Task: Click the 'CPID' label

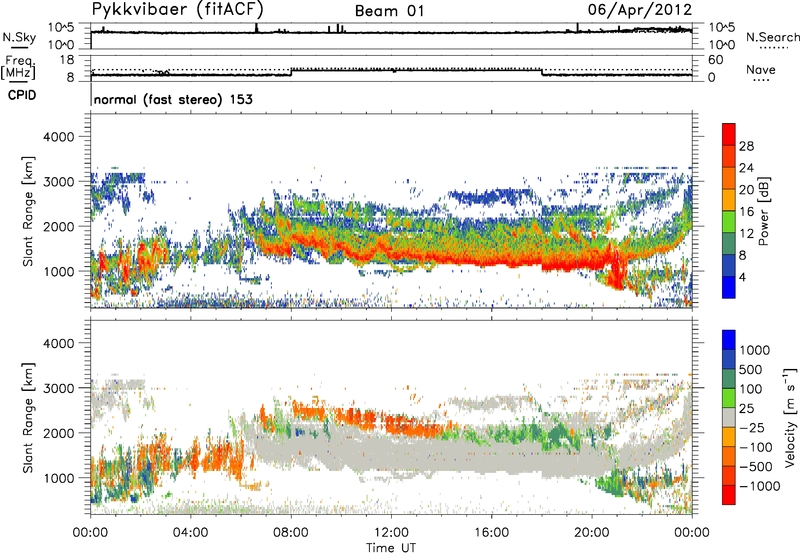Action: (22, 95)
